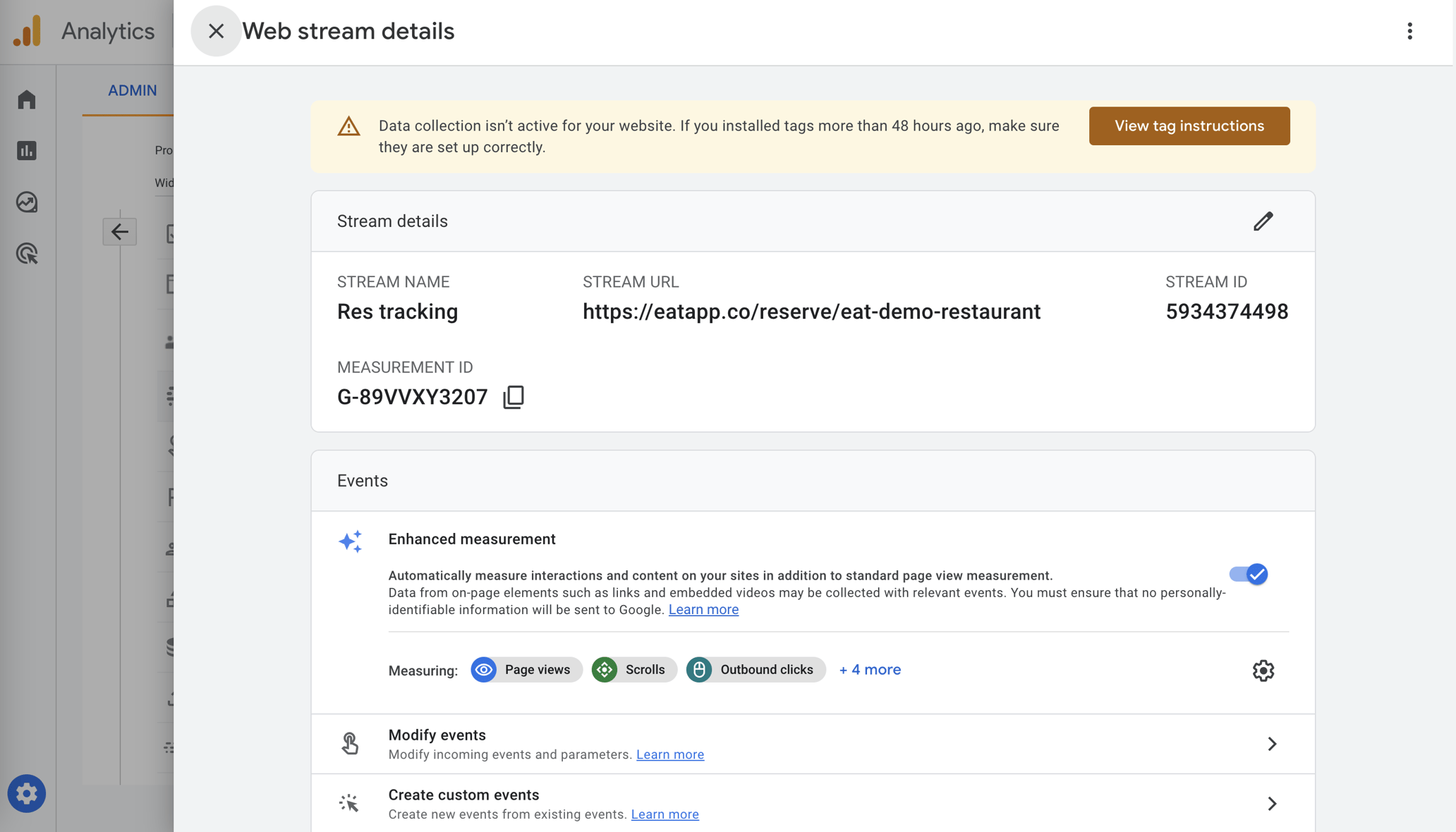Open enhanced measurement settings gear

(x=1263, y=671)
